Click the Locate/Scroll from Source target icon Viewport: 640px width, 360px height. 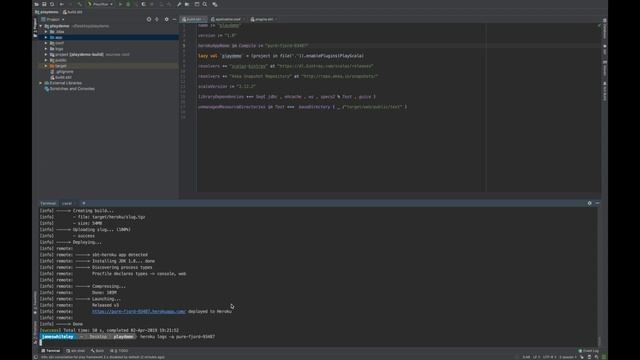coord(149,19)
